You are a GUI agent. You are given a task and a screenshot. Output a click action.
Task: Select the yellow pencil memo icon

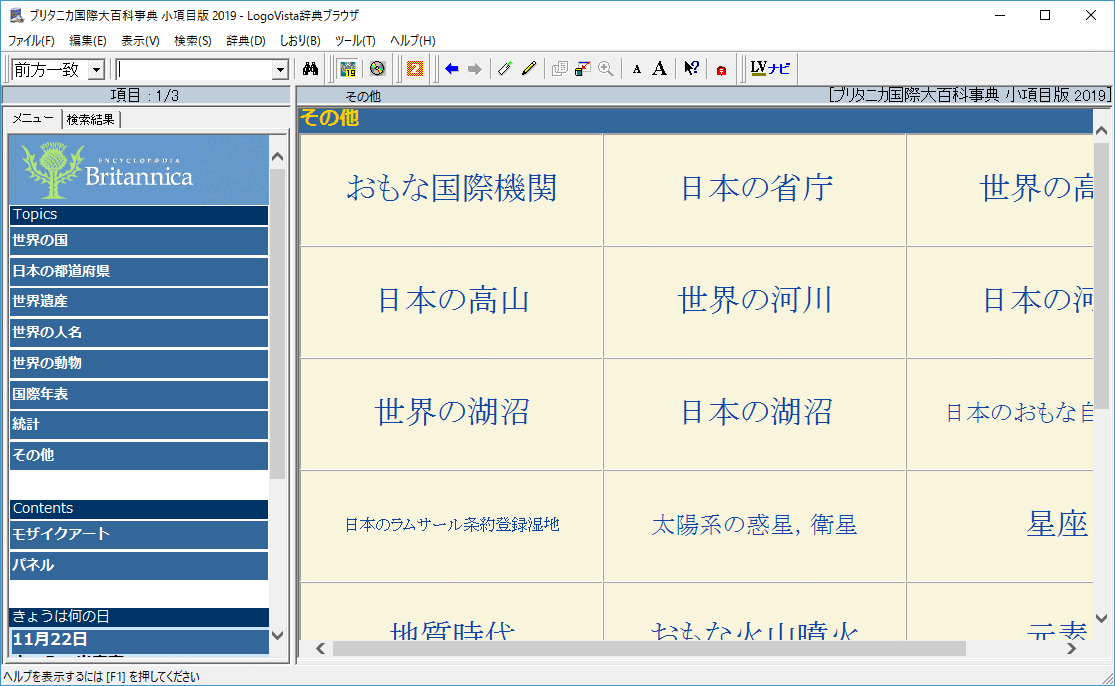click(529, 69)
